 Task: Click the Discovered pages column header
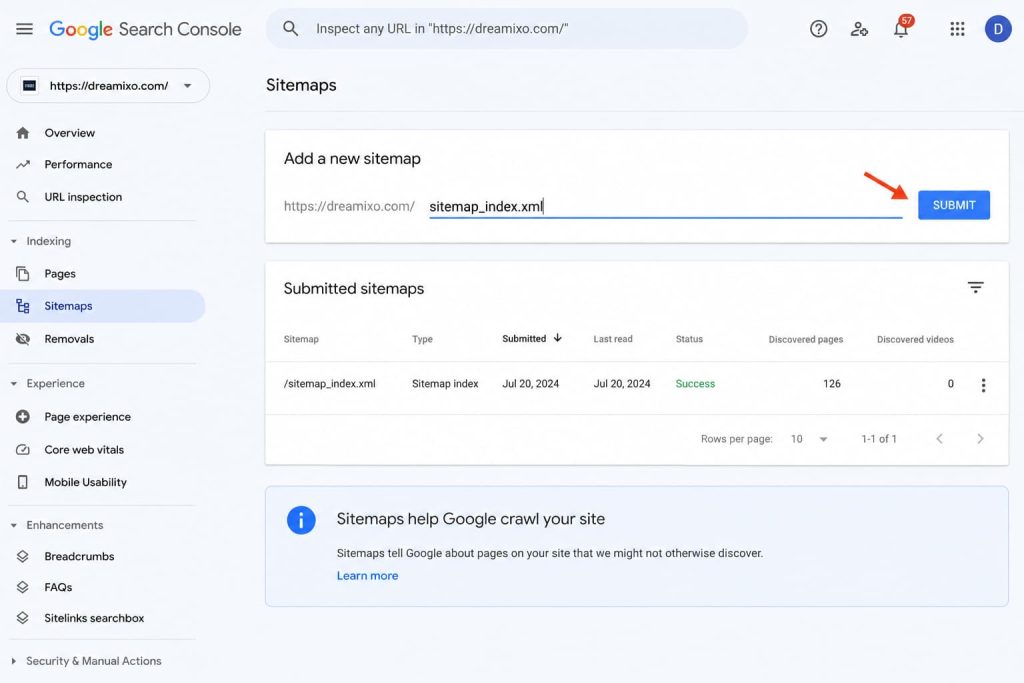coord(805,339)
